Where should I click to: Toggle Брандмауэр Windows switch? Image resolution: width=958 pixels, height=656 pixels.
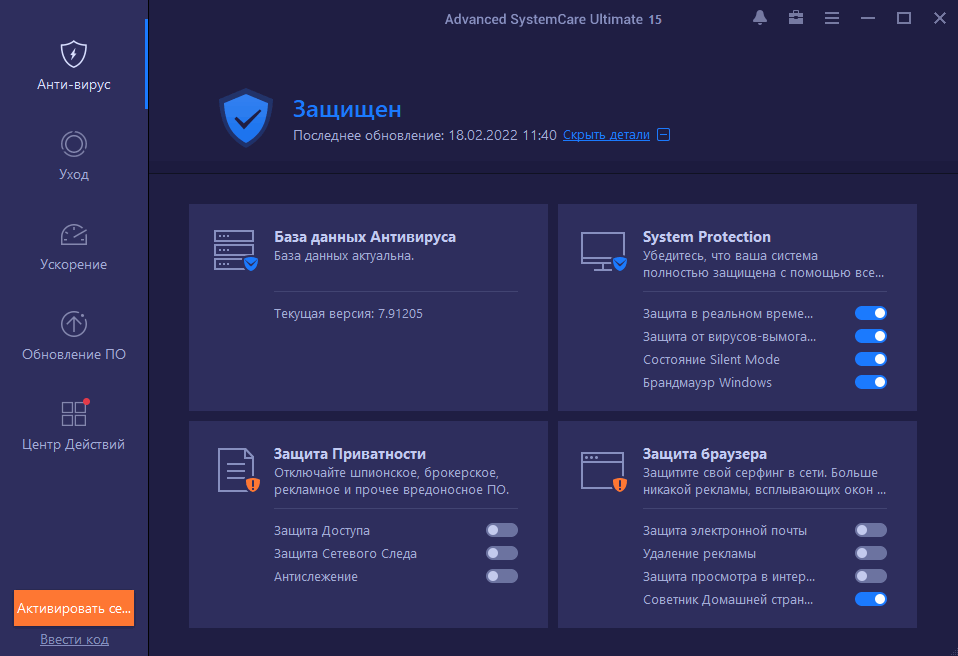click(871, 382)
